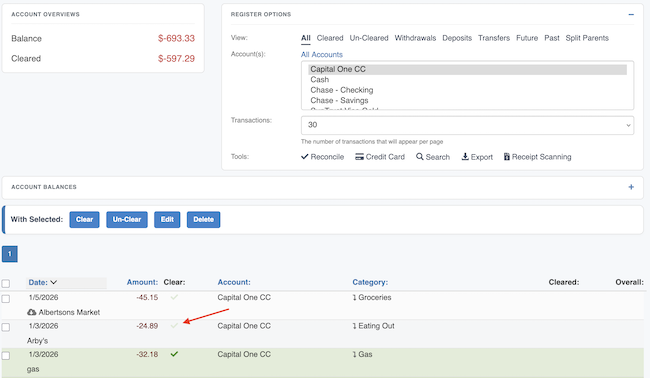Click the -45.15 amount
This screenshot has height=378, width=650.
tap(147, 297)
